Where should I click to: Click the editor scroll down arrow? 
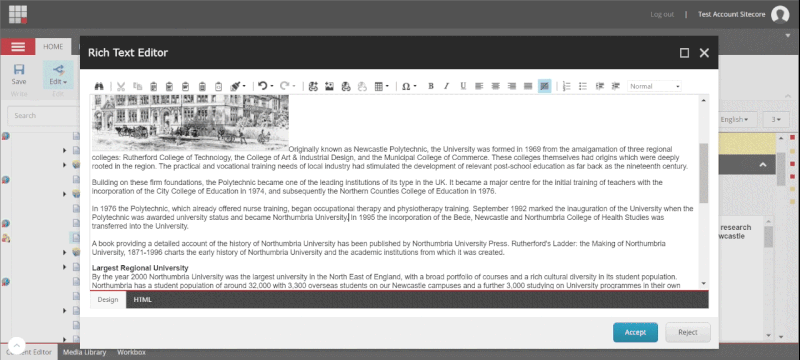pyautogui.click(x=704, y=284)
